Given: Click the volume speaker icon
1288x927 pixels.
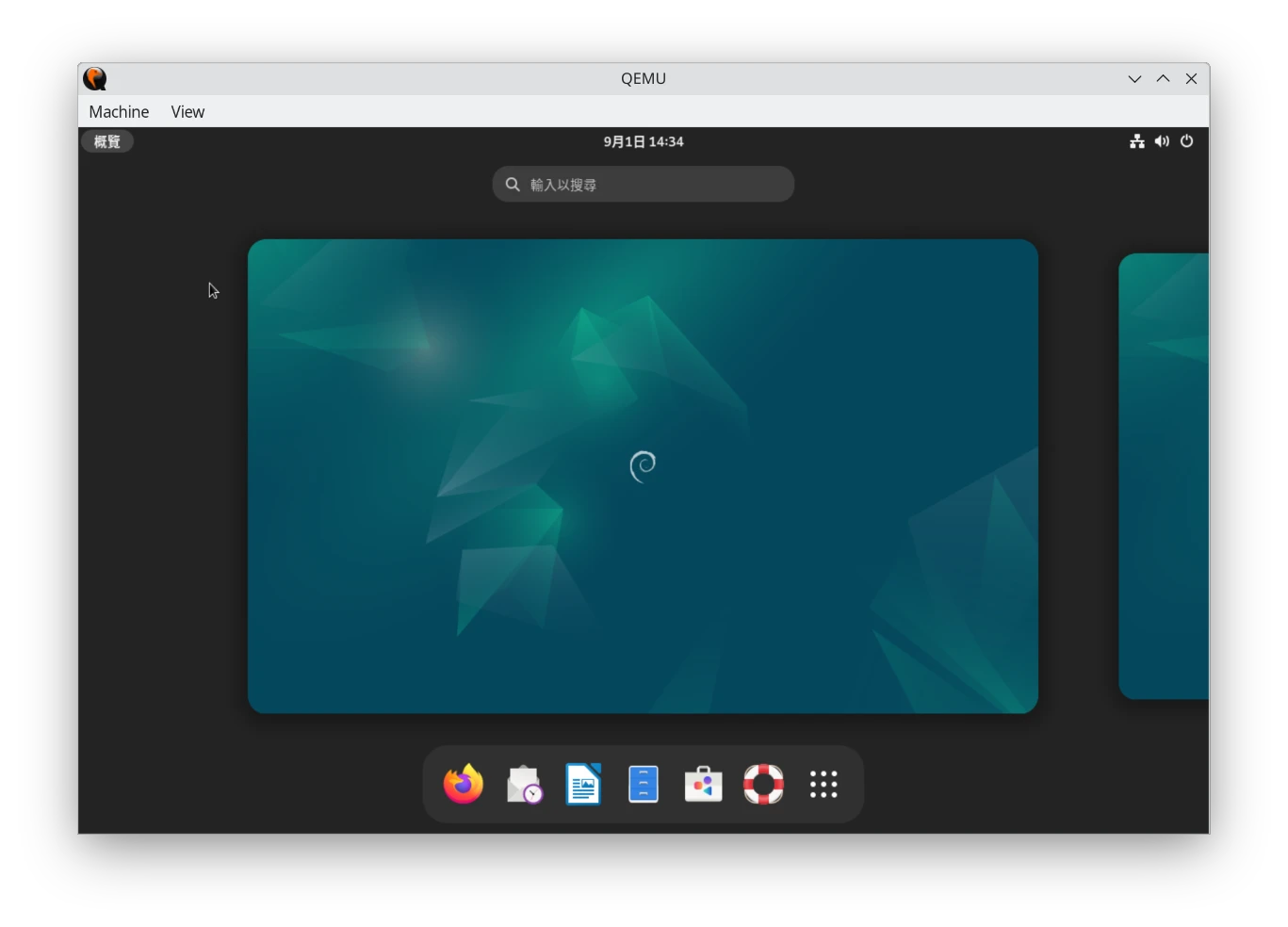Looking at the screenshot, I should coord(1162,141).
